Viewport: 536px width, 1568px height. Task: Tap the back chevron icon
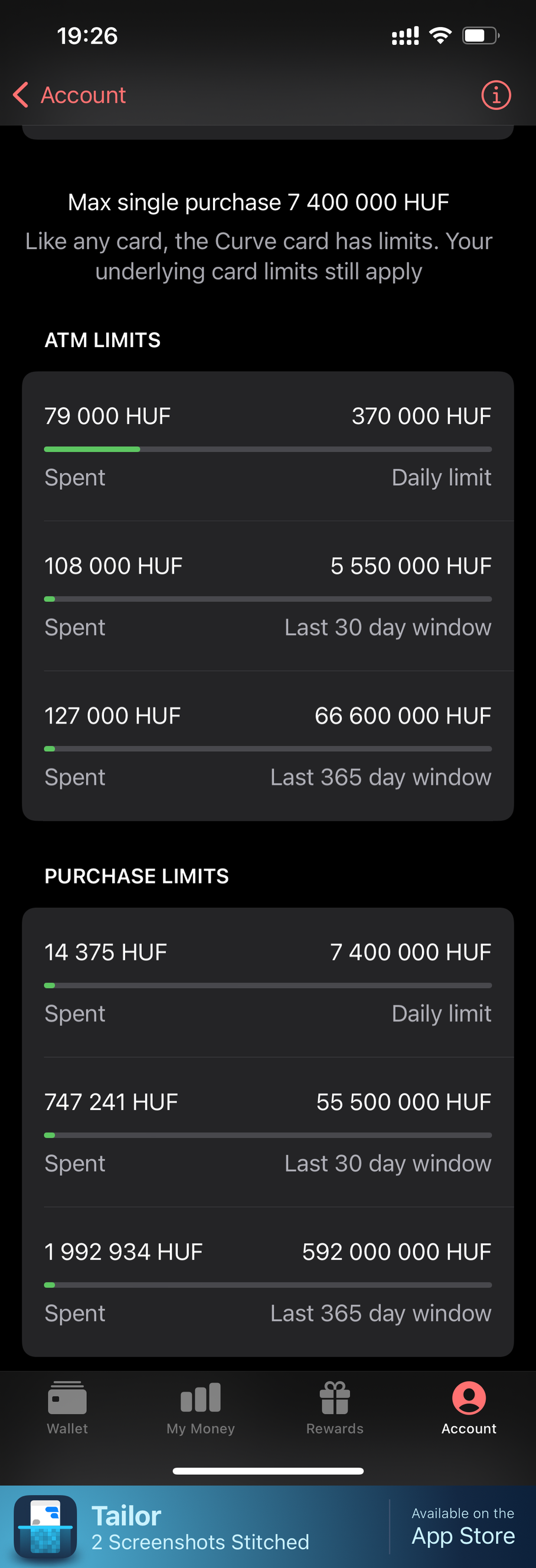click(21, 95)
